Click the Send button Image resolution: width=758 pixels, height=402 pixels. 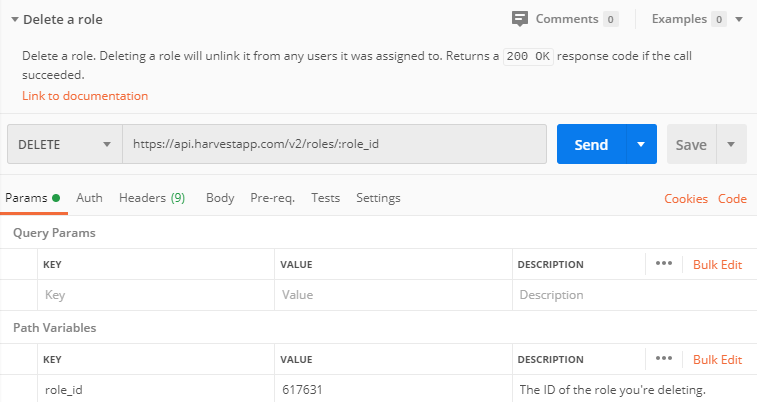(x=591, y=144)
